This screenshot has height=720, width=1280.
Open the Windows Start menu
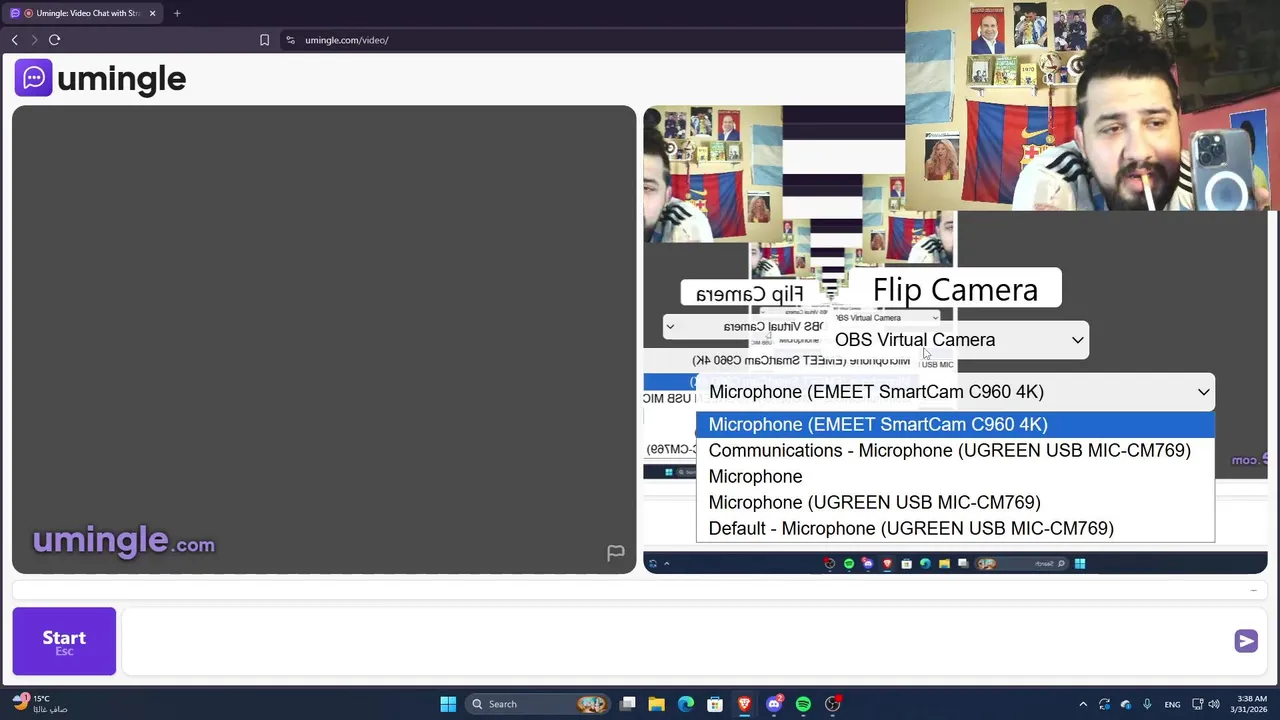pyautogui.click(x=448, y=704)
